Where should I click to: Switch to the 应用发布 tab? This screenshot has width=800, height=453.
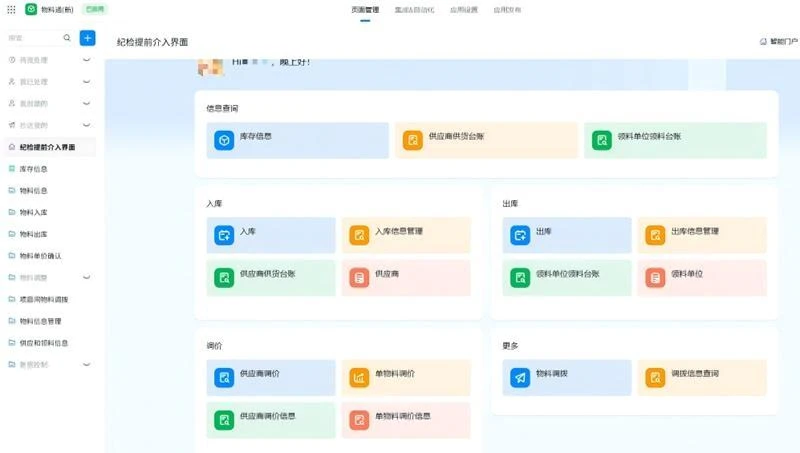(x=506, y=9)
